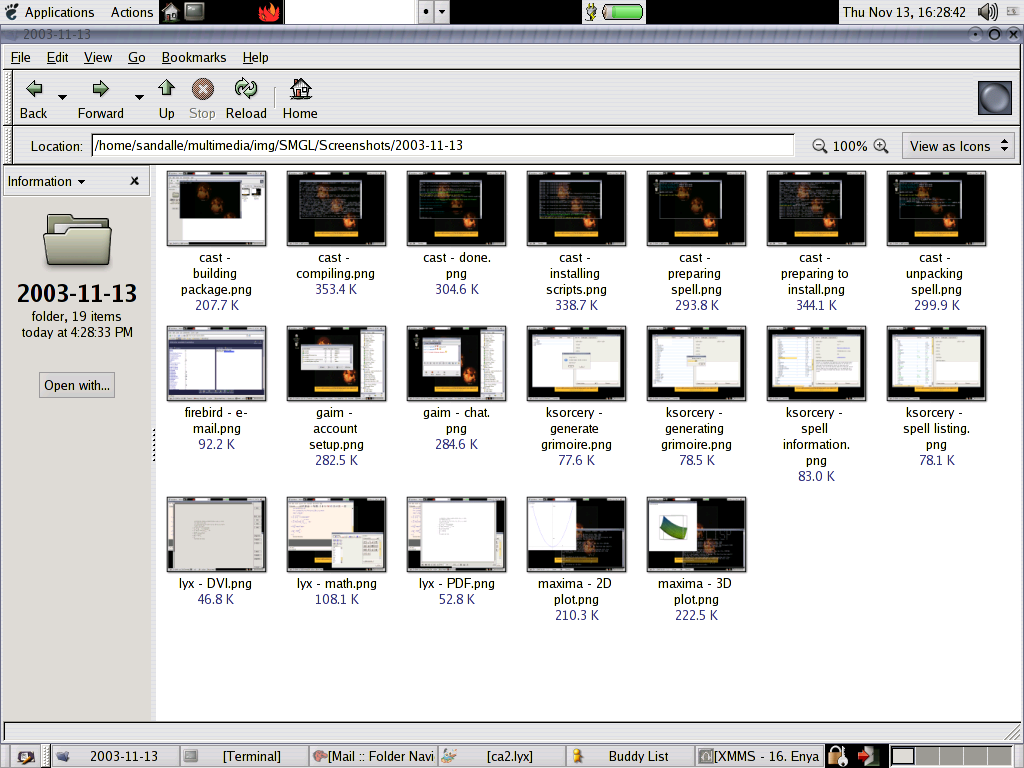Select the maxima - 3D plot.png thumbnail

[695, 533]
